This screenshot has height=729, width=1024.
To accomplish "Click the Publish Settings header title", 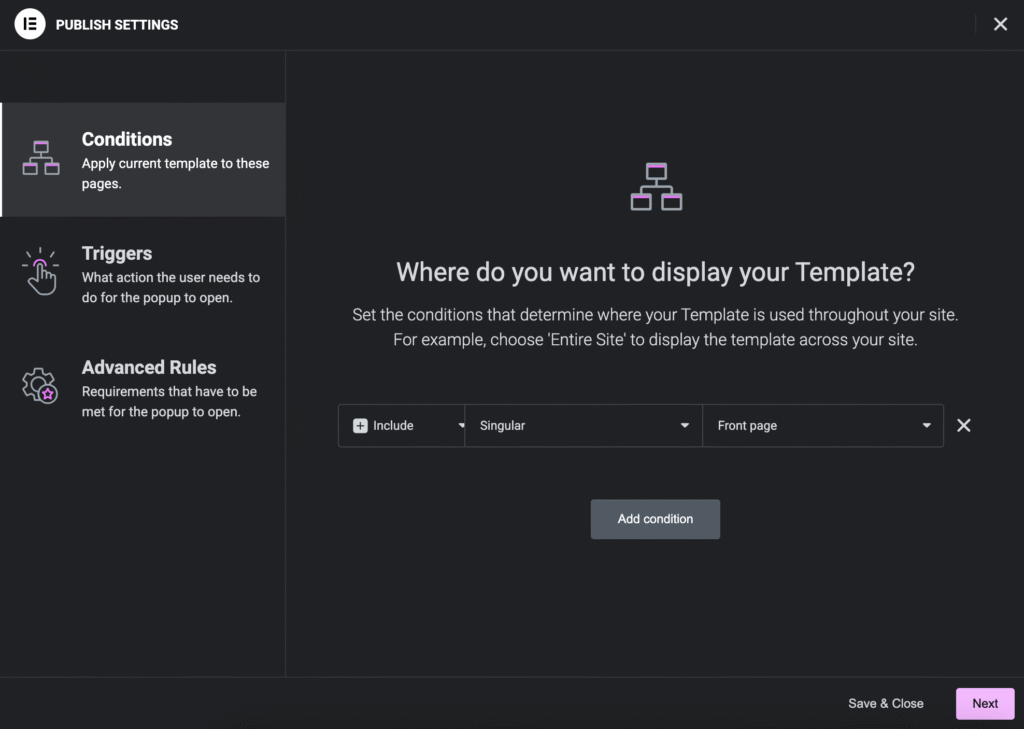I will coord(117,25).
